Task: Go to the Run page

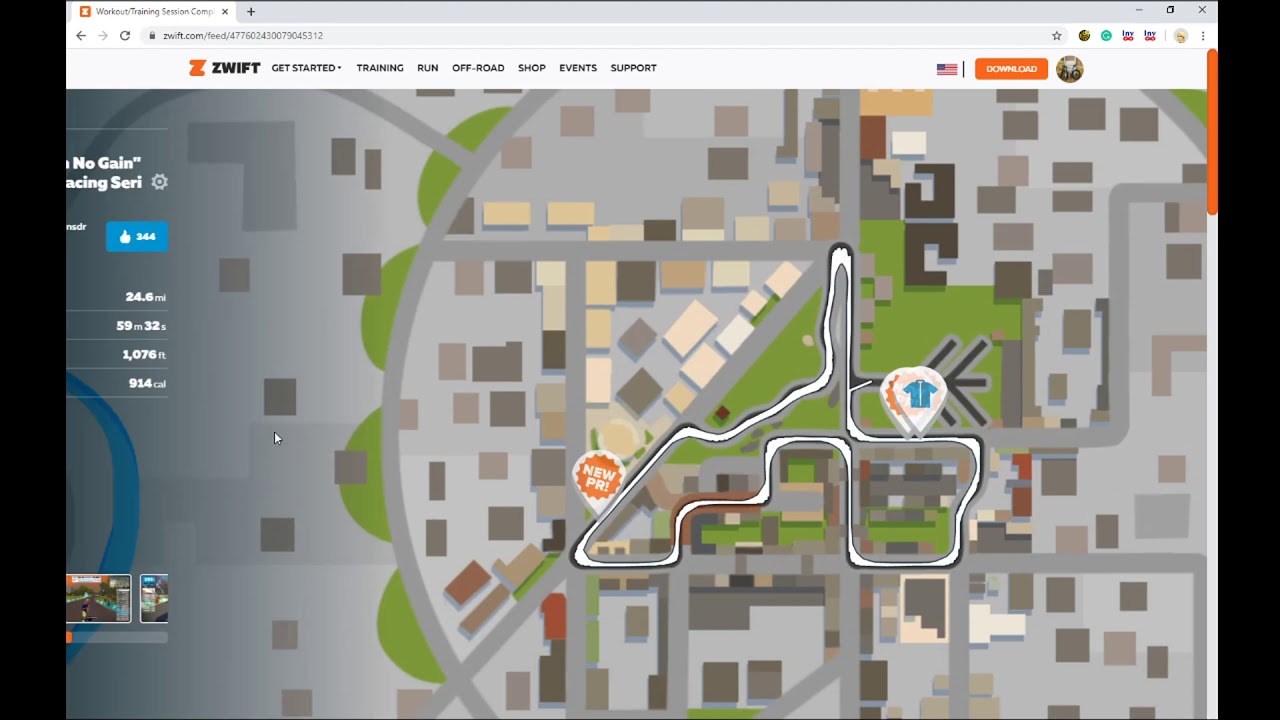Action: click(x=428, y=68)
